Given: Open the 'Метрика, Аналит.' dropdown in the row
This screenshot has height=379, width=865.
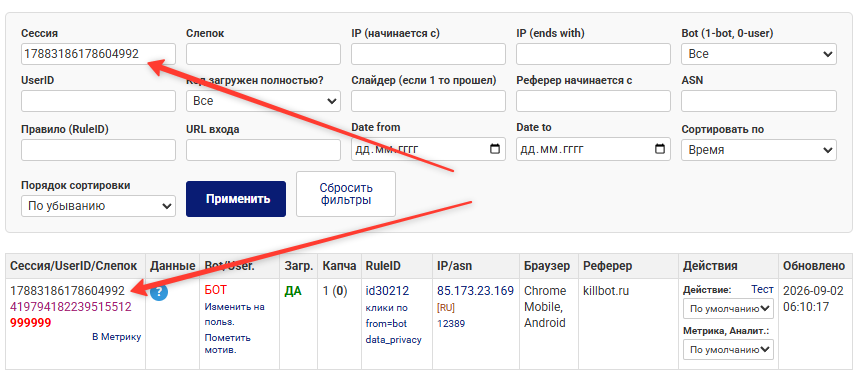Looking at the screenshot, I should click(728, 349).
